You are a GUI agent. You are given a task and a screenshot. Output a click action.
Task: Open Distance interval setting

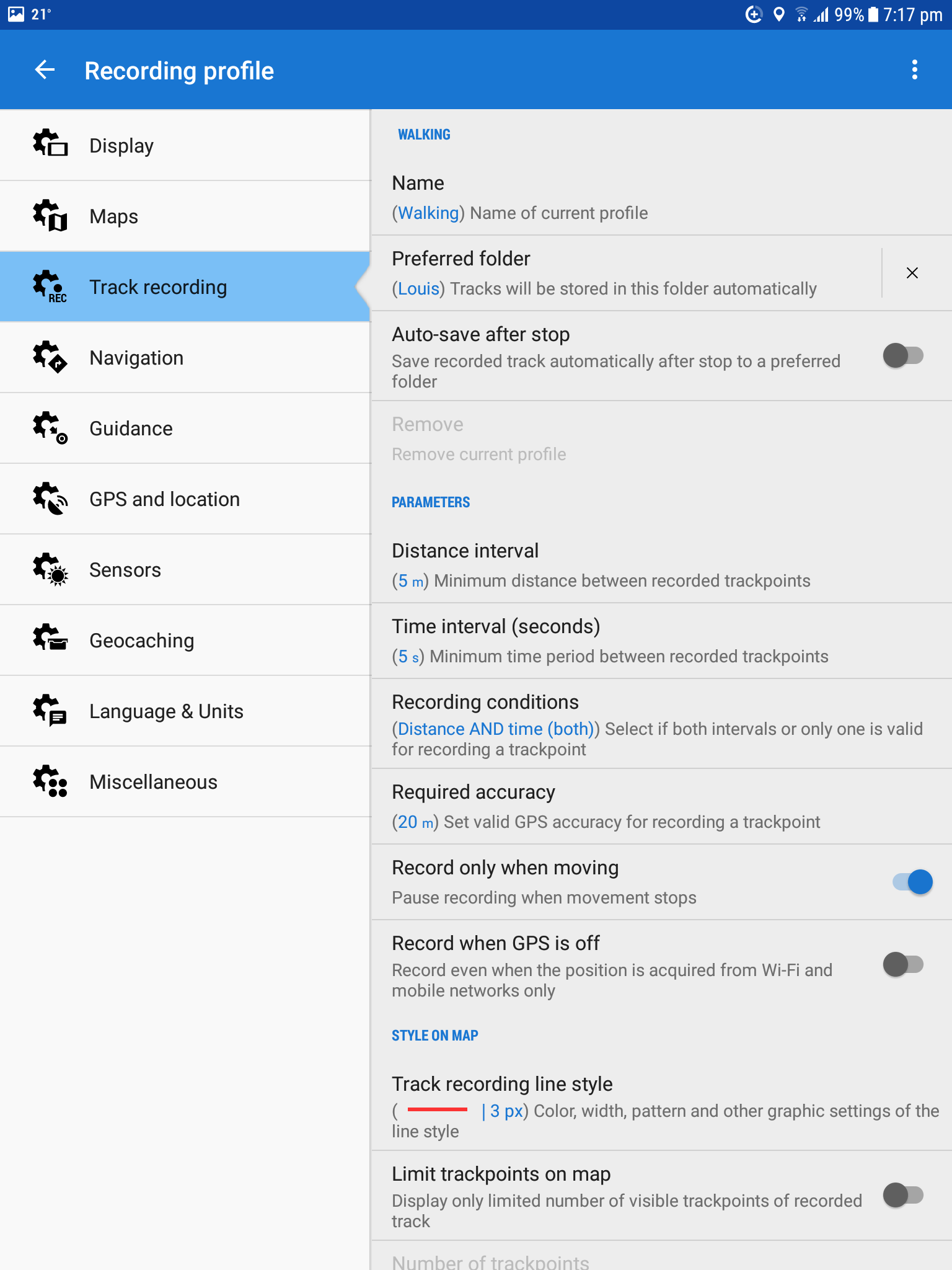662,565
